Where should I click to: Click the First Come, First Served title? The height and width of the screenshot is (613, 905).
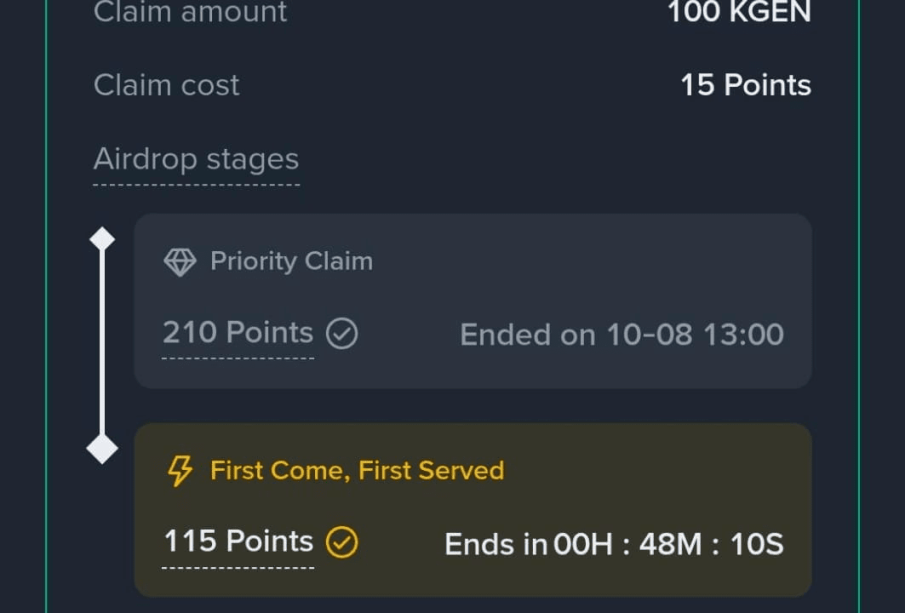(357, 471)
